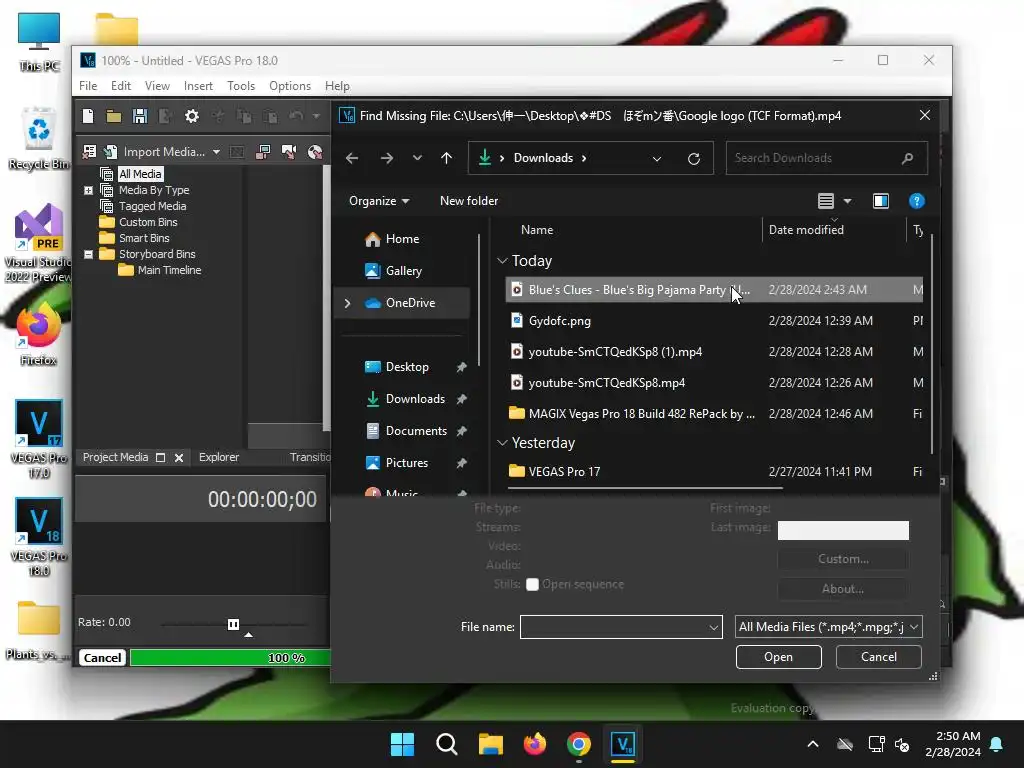The image size is (1024, 768).
Task: Click Remove unused media icon in Project Media
Action: pyautogui.click(x=89, y=152)
